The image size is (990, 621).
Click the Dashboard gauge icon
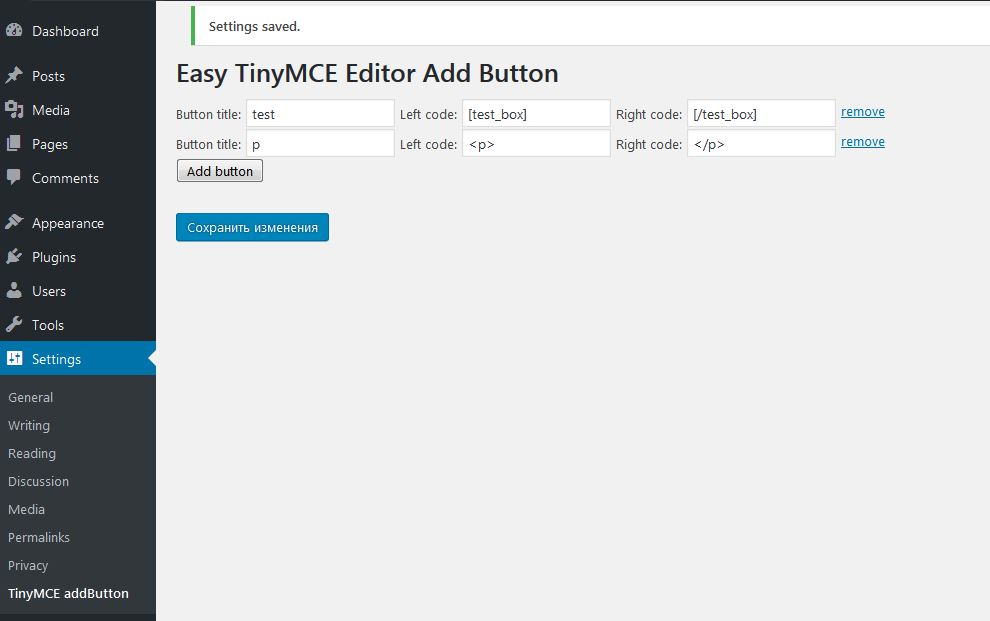click(14, 30)
